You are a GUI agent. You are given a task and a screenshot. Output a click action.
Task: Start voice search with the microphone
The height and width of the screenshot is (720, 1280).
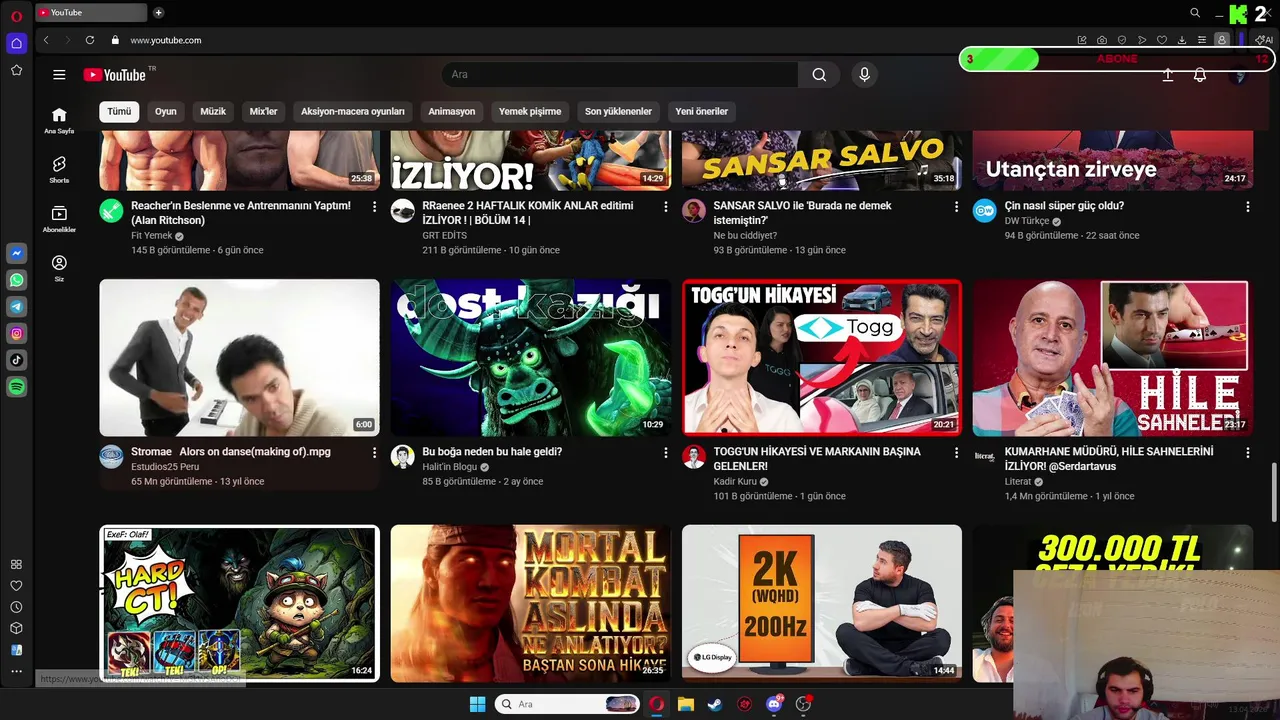pyautogui.click(x=864, y=75)
